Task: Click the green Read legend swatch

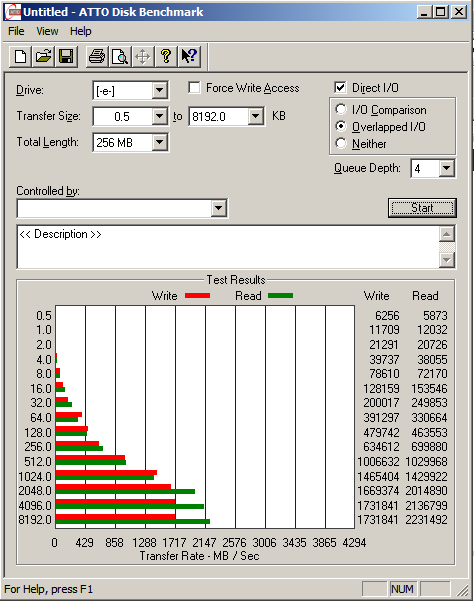Action: [280, 296]
